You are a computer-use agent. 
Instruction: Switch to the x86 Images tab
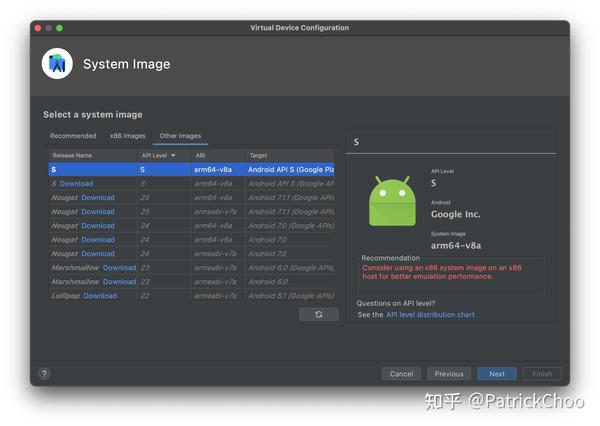[x=128, y=135]
